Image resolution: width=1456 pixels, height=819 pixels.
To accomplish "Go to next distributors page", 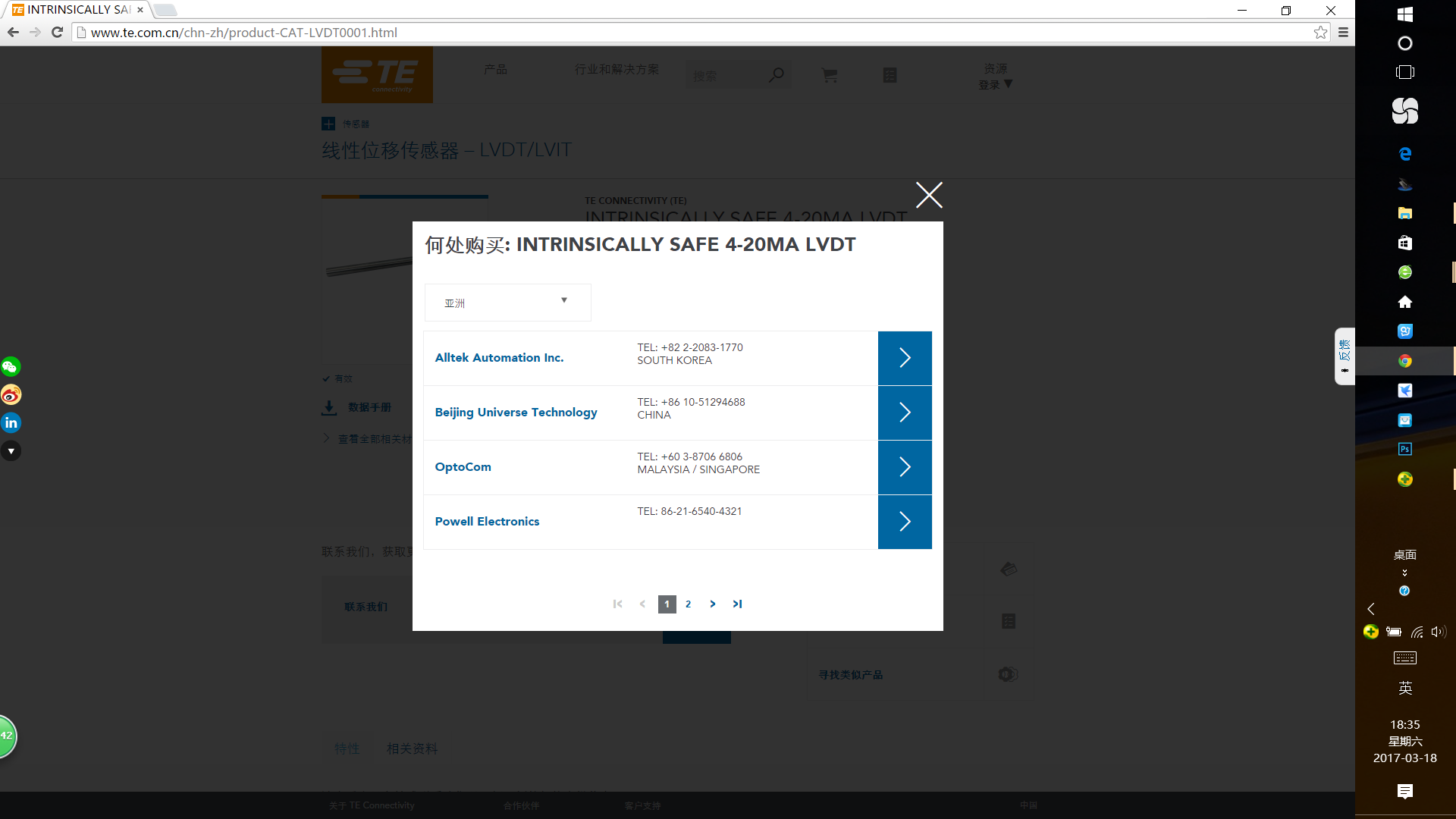I will click(x=713, y=604).
